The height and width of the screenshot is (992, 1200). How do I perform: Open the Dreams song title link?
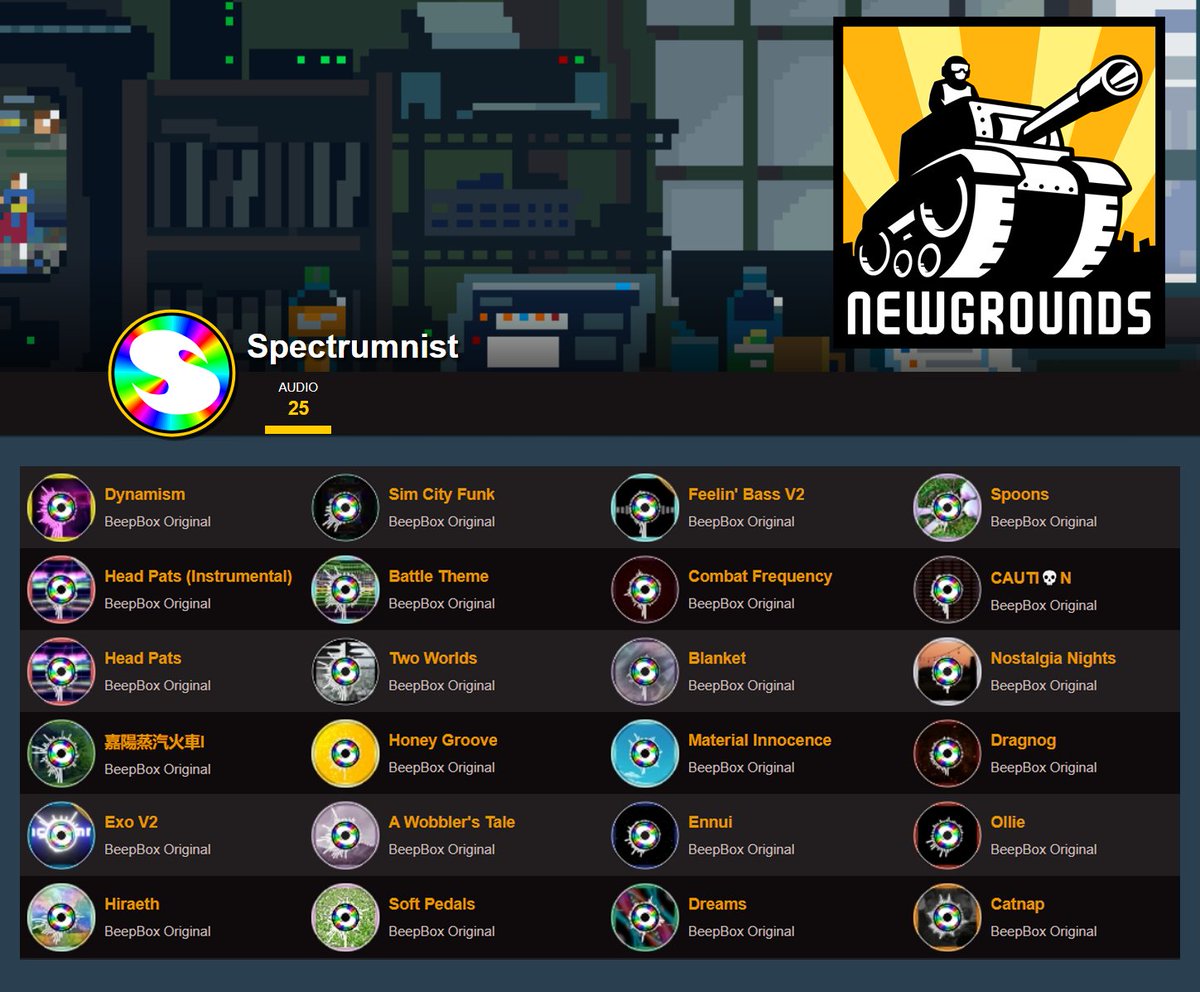717,904
